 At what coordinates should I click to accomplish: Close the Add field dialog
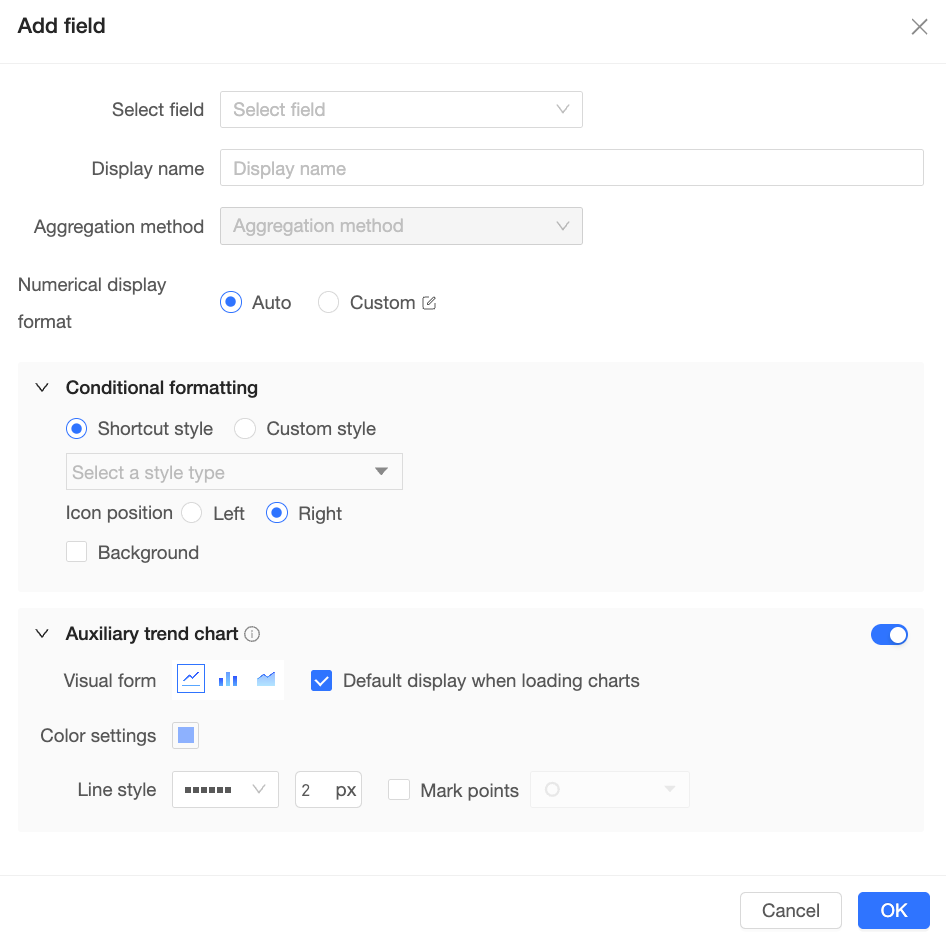[x=919, y=27]
